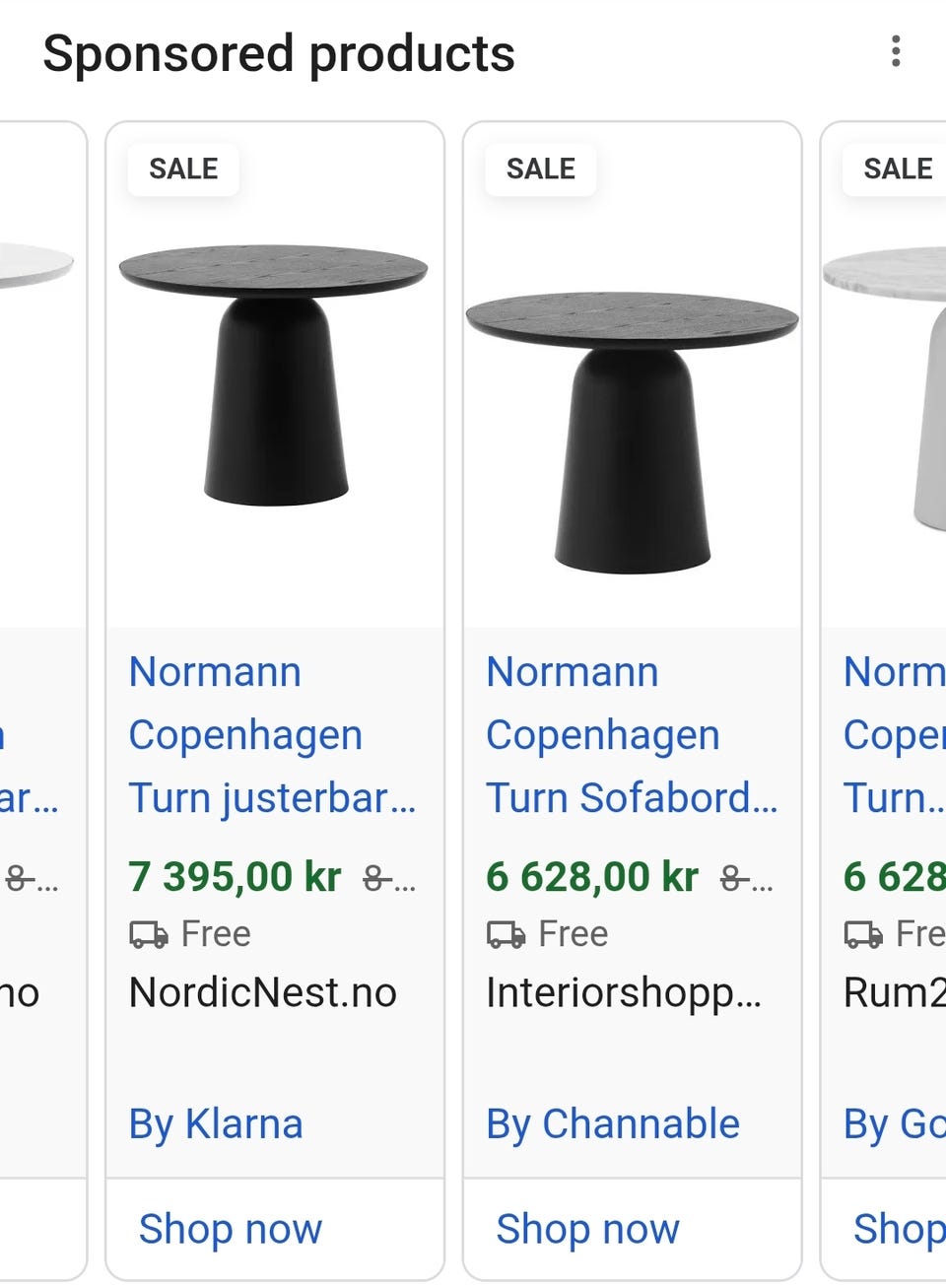Image resolution: width=946 pixels, height=1288 pixels.
Task: Click the Interiorshopp delivery truck icon
Action: coord(506,934)
